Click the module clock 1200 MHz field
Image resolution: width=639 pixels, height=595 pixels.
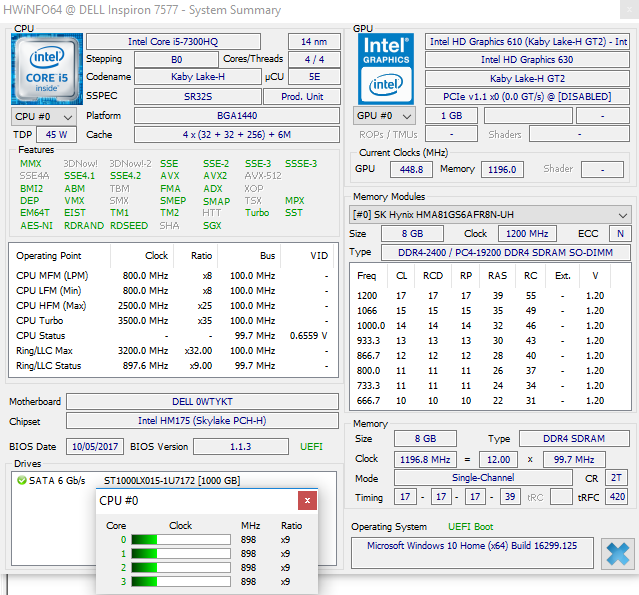(x=527, y=234)
